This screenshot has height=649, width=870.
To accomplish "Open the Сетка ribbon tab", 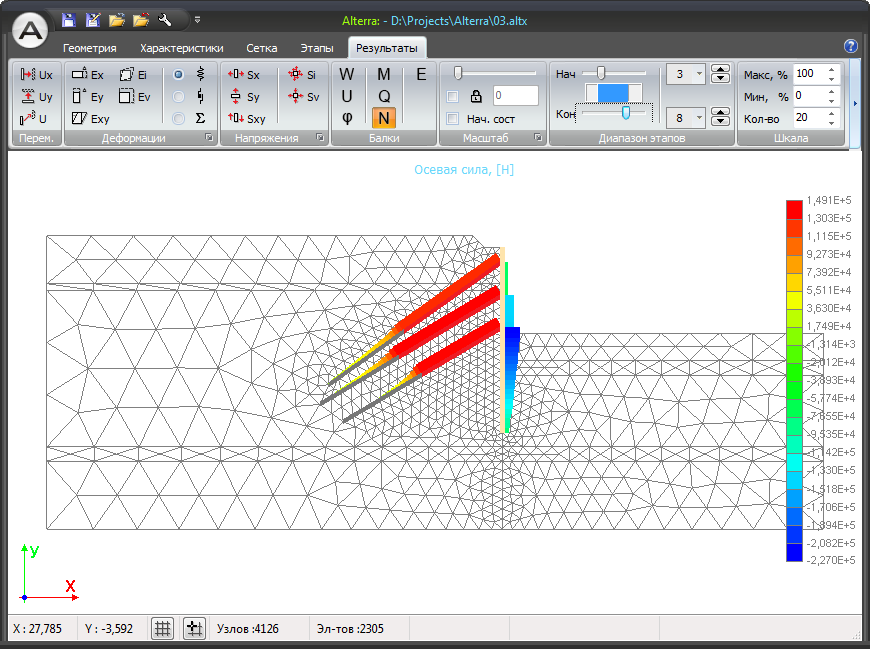I will point(262,48).
